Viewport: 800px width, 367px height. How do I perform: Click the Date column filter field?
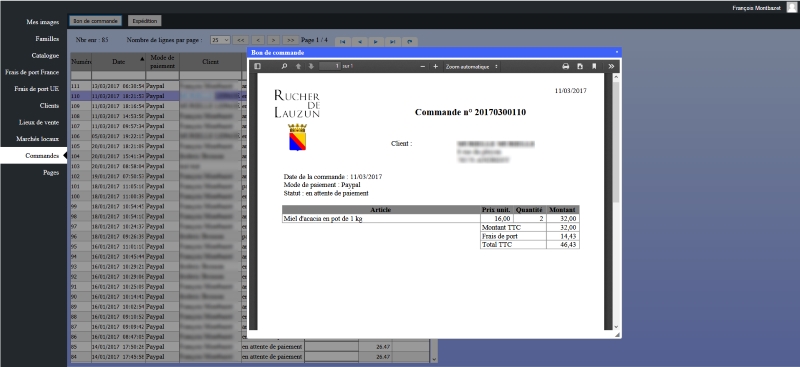point(118,76)
